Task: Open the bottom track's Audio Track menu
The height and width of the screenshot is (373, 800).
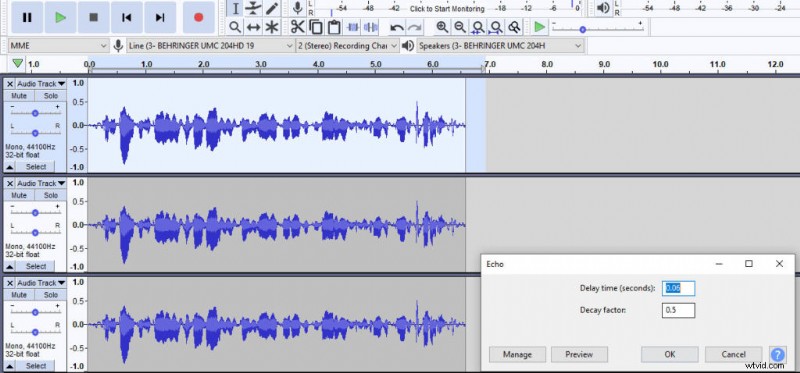Action: point(41,283)
